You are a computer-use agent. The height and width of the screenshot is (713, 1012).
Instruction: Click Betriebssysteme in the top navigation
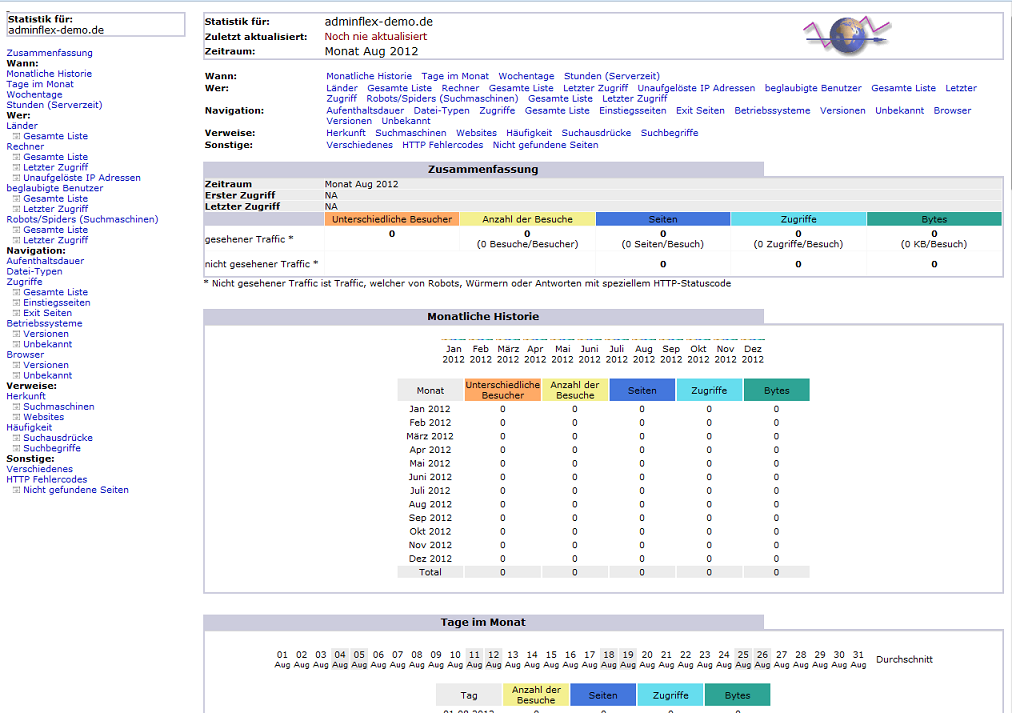[772, 110]
